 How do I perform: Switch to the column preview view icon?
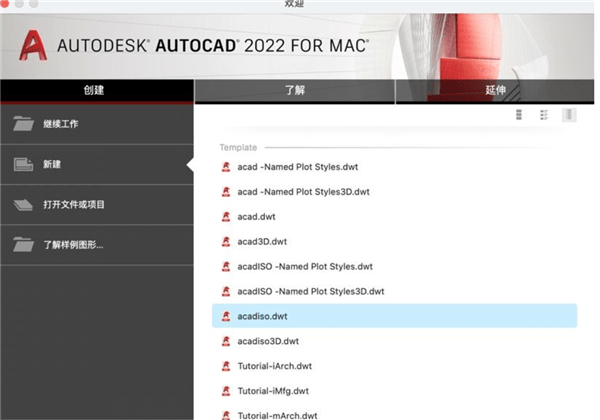point(569,115)
